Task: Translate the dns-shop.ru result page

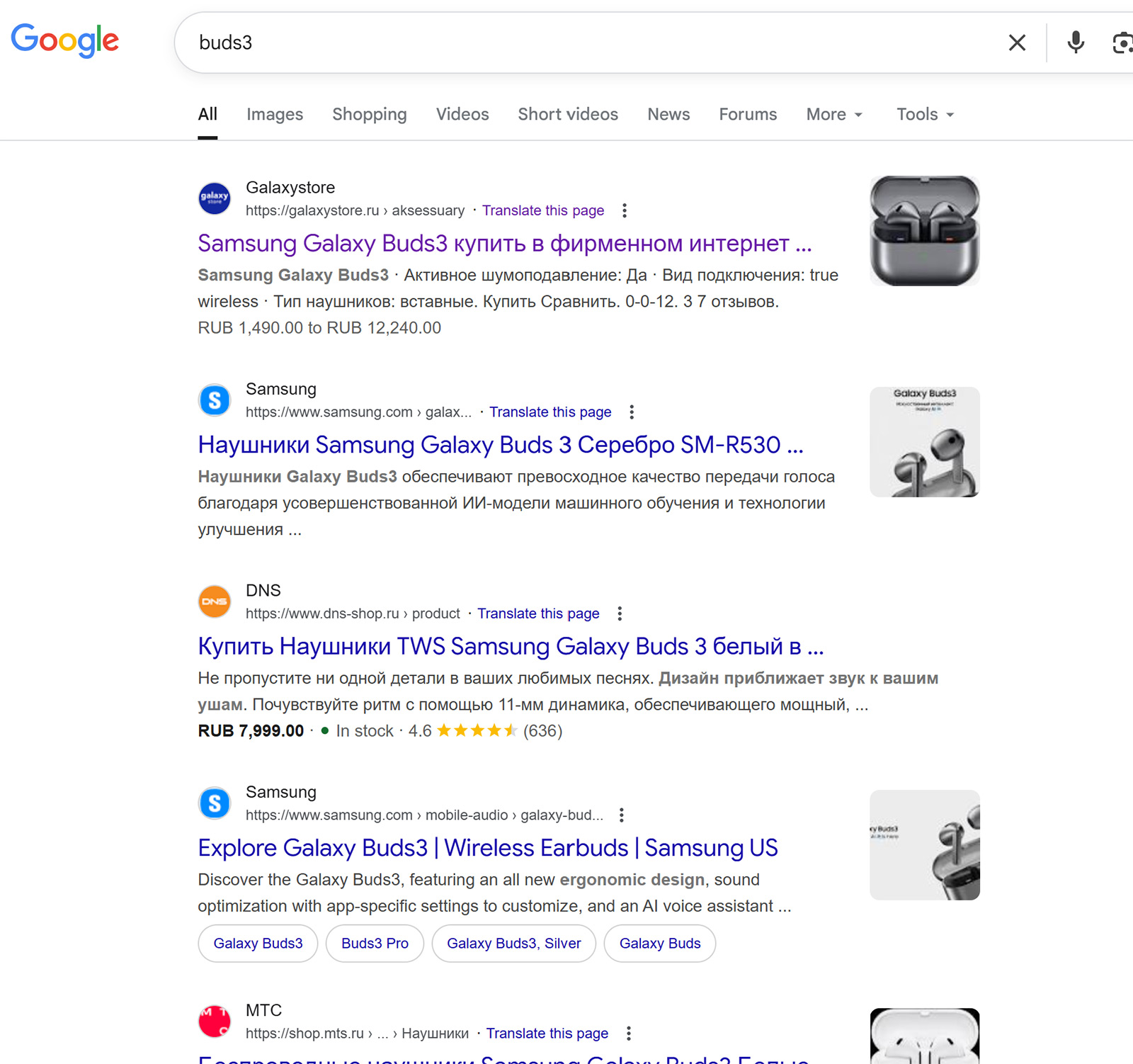Action: [538, 613]
